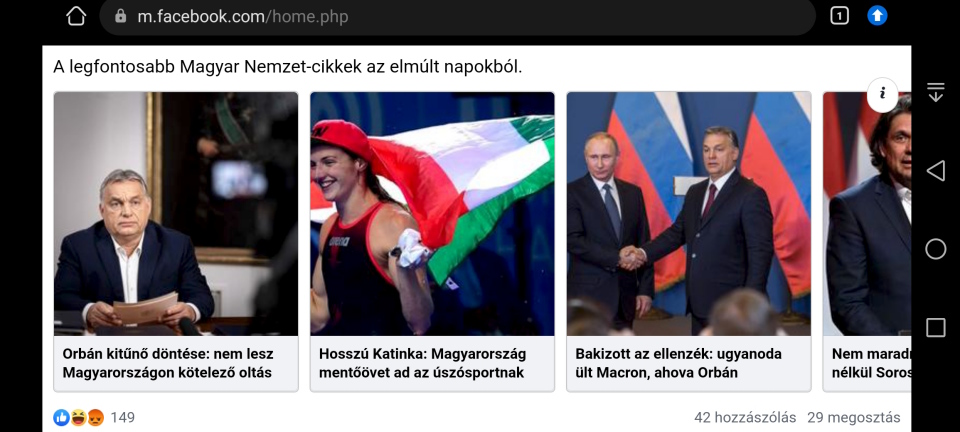Screen dimensions: 960x432
Task: Open the handshake photo thumbnail
Action: 689,214
